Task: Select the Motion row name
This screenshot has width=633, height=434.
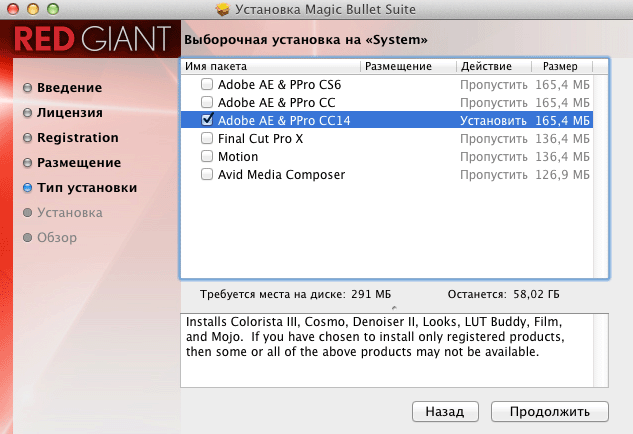Action: coord(238,157)
